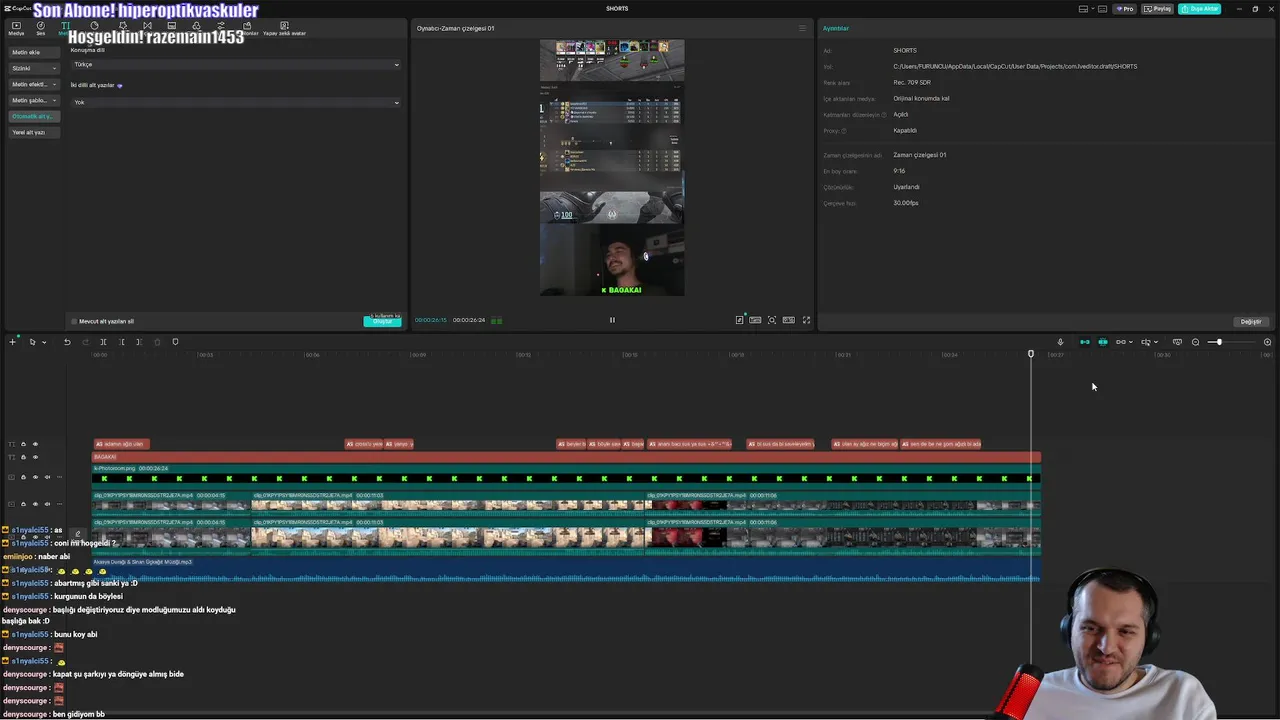Click the marker shield icon on timeline toolbar
This screenshot has width=1280, height=720.
point(175,342)
